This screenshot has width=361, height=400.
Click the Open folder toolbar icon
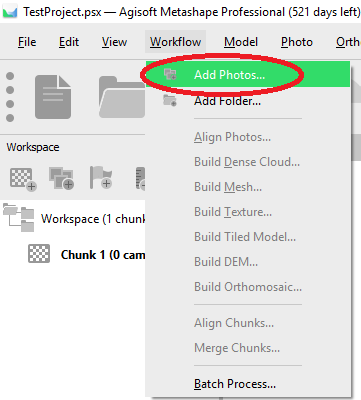pyautogui.click(x=122, y=97)
